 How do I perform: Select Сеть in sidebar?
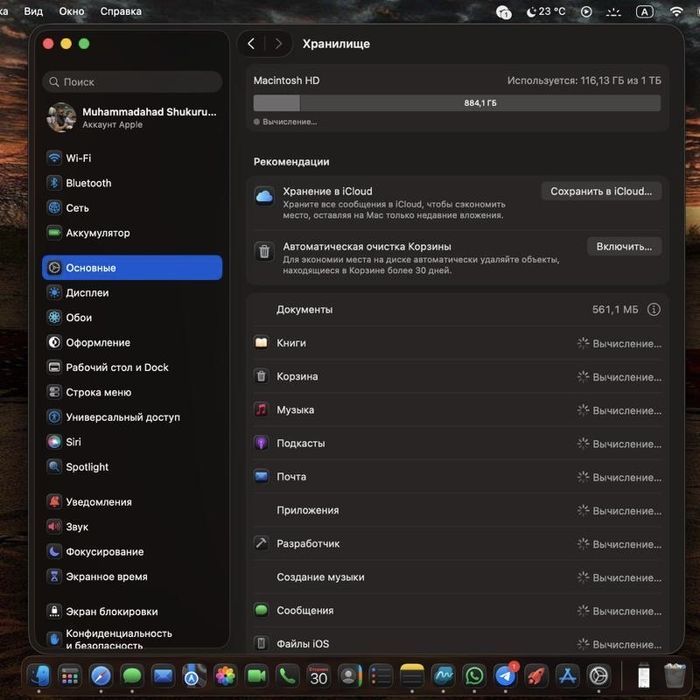click(132, 208)
